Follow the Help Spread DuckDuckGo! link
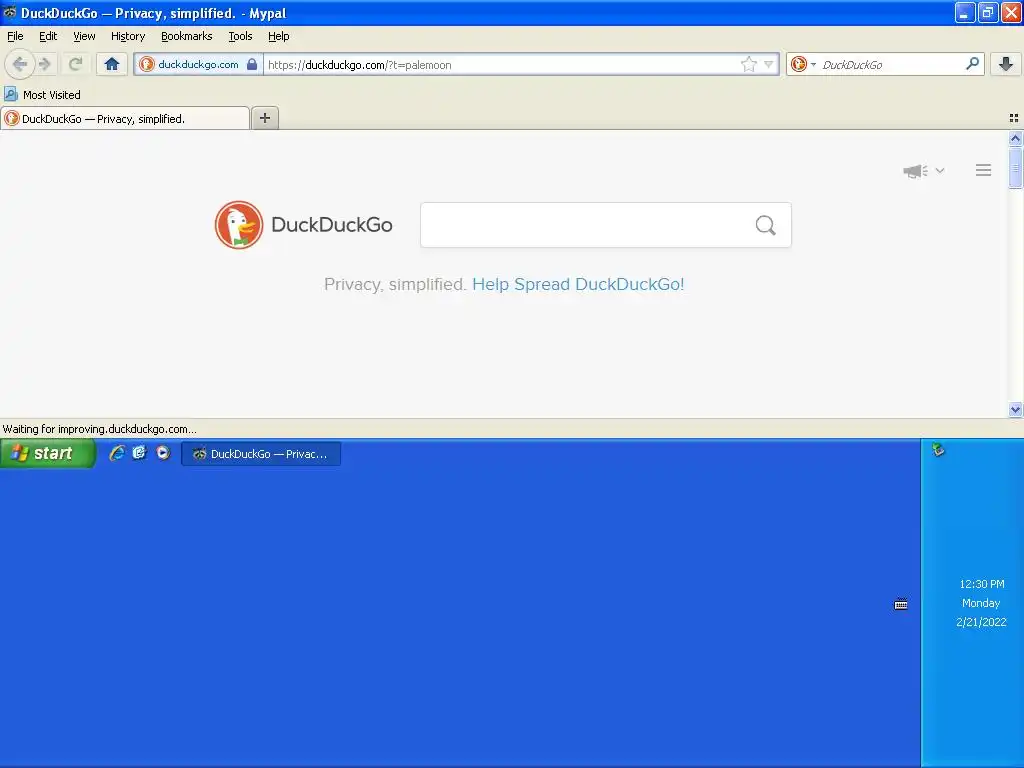Viewport: 1024px width, 768px height. 578,284
